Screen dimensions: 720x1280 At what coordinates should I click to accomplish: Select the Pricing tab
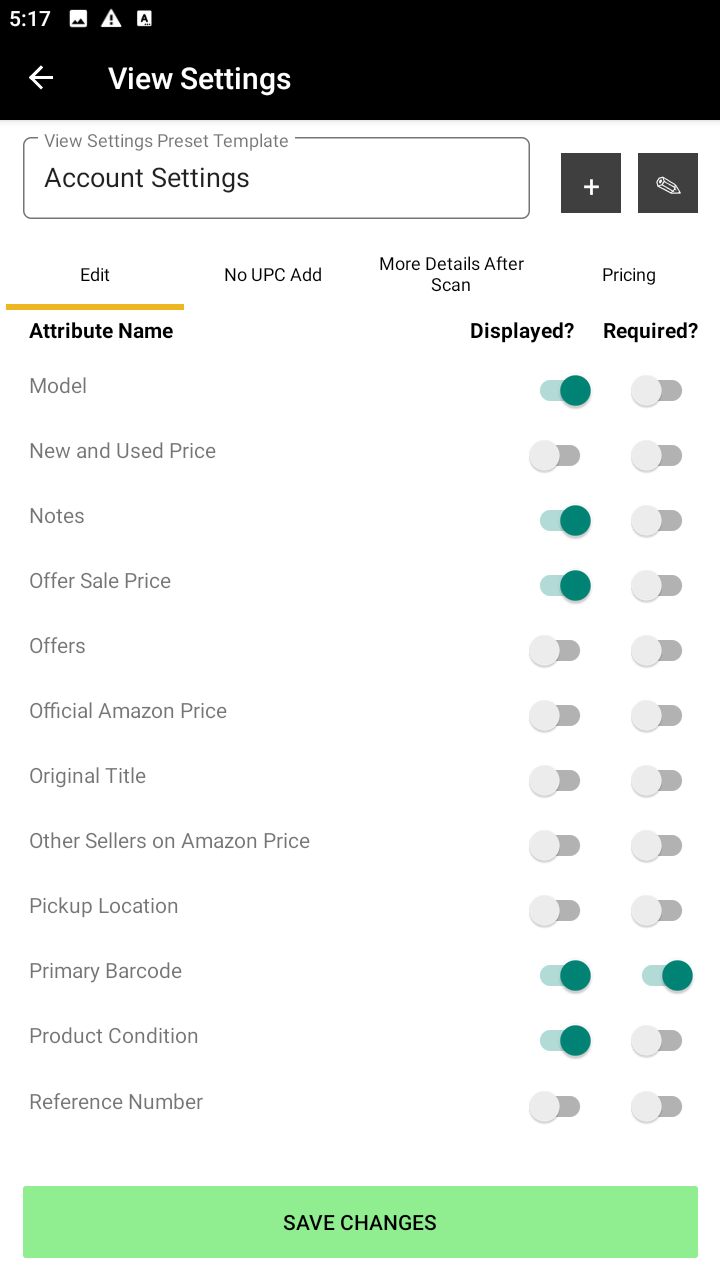(629, 275)
